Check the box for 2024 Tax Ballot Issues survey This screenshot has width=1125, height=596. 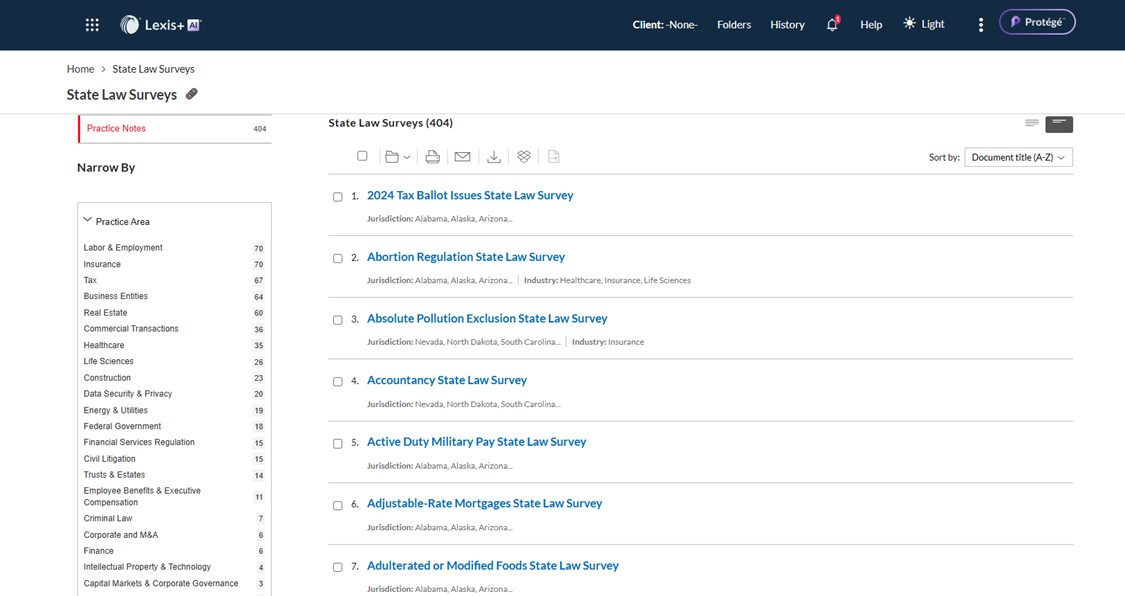click(338, 197)
